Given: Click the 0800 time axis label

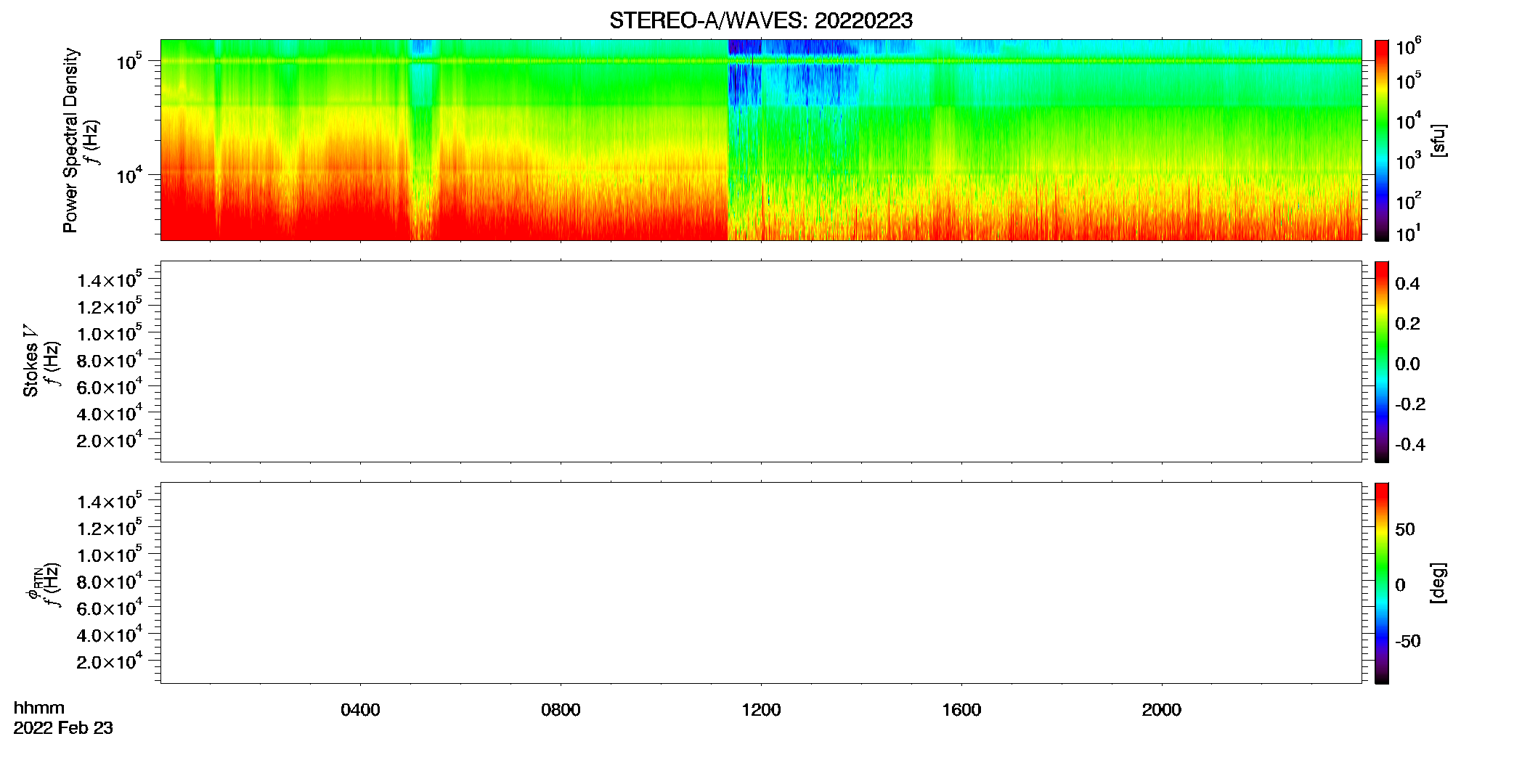Looking at the screenshot, I should (561, 710).
